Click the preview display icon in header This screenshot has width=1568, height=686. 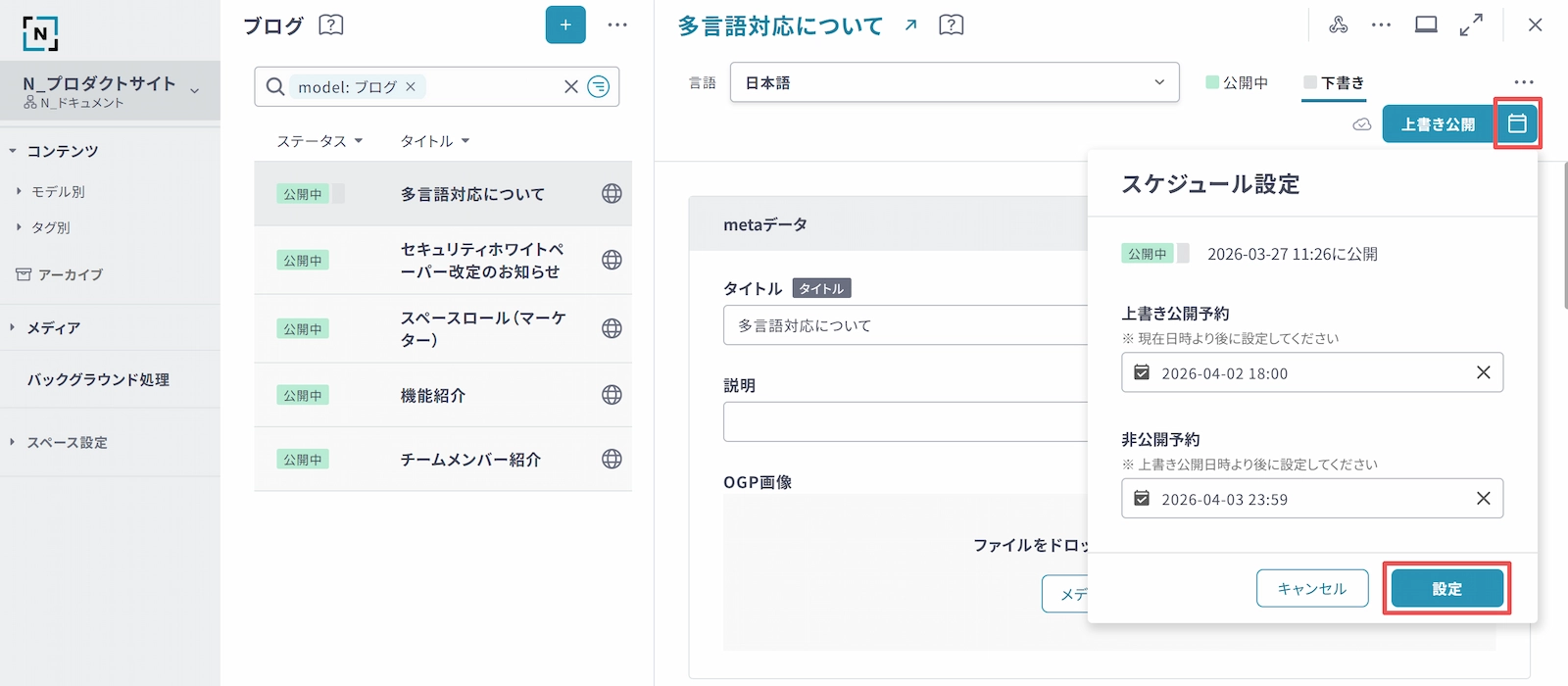coord(1426,25)
